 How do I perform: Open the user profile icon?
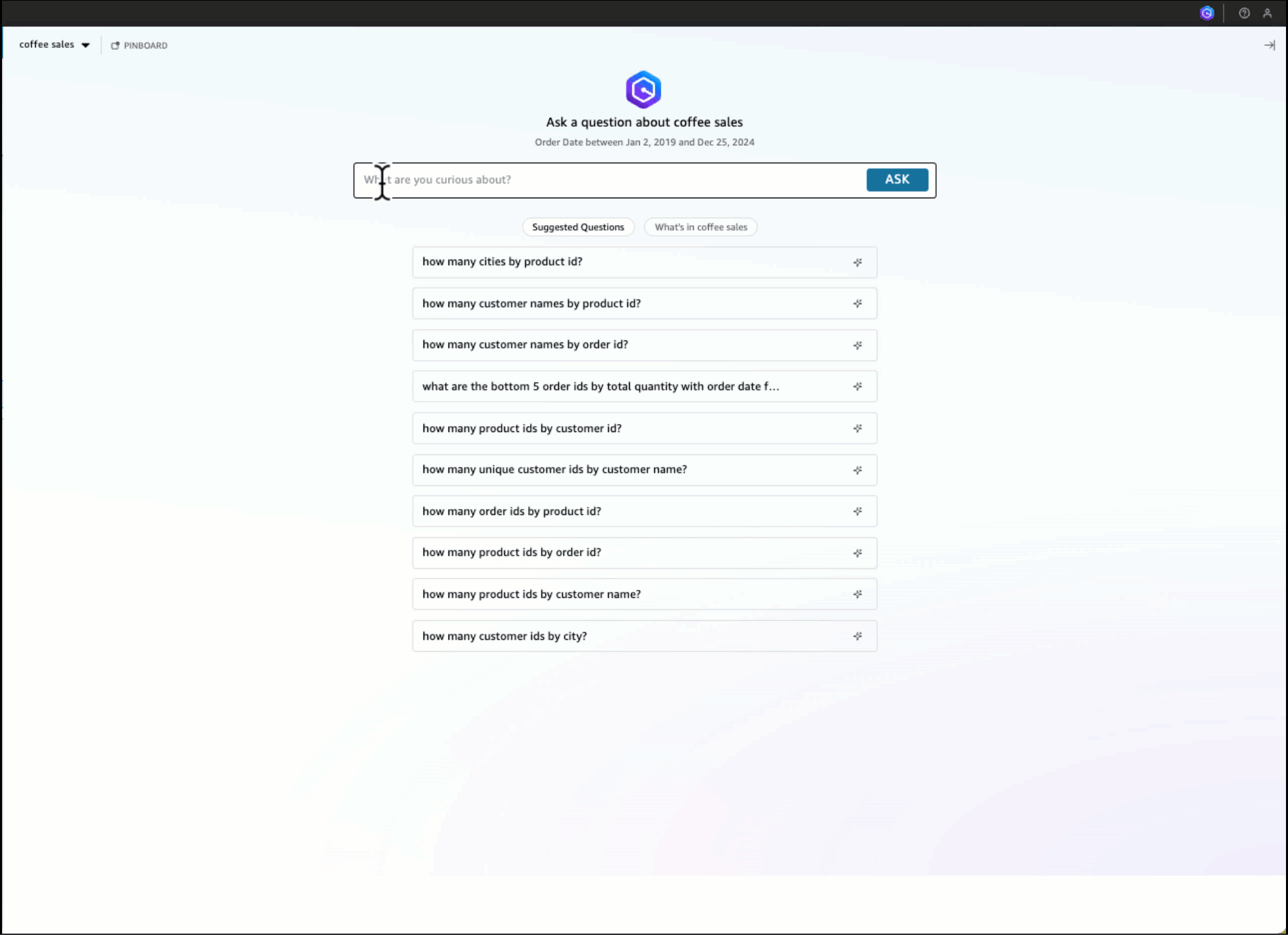pos(1267,13)
